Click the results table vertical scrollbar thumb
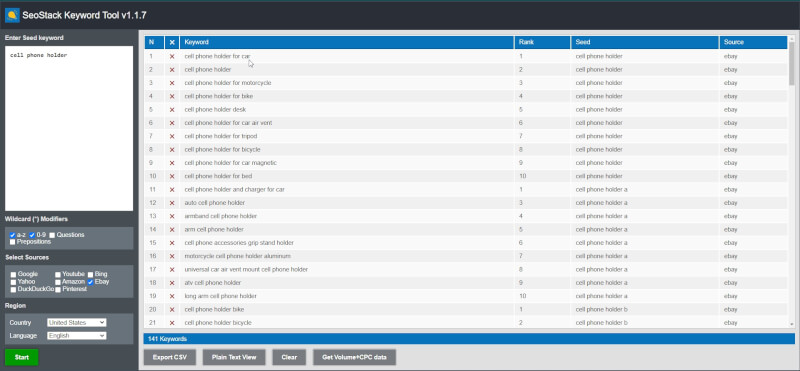This screenshot has height=371, width=800. pos(791,63)
